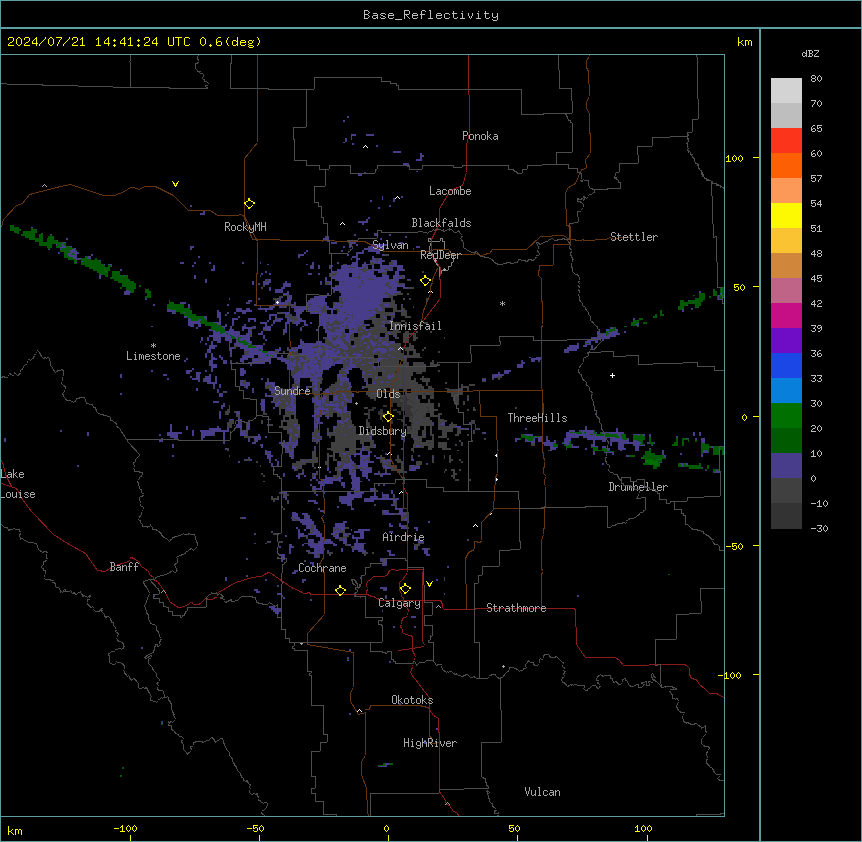The image size is (862, 842).
Task: Click the Sylvan label on map
Action: point(390,245)
